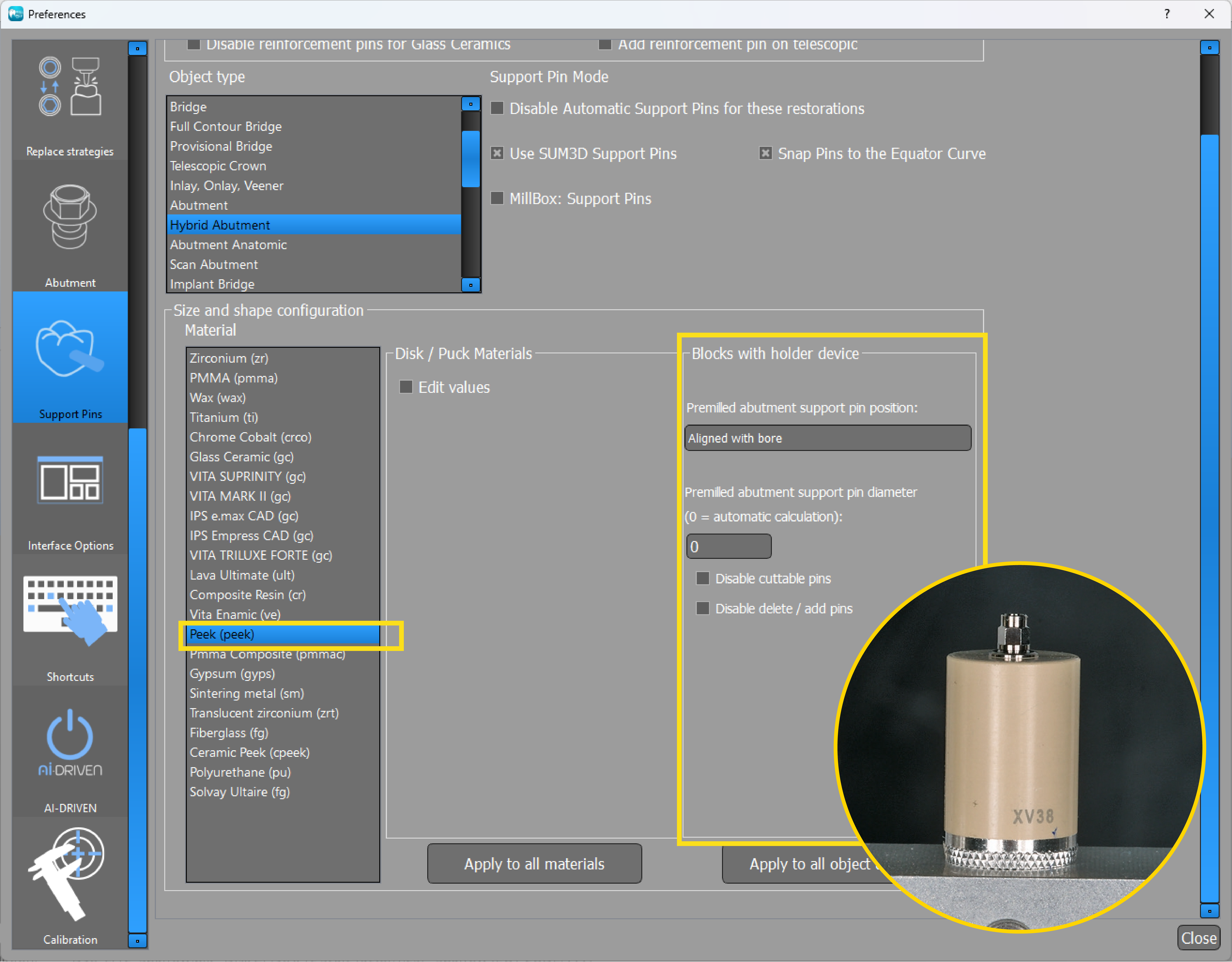Select Translucent zirconium (zrt) material
The image size is (1232, 962).
(x=283, y=713)
